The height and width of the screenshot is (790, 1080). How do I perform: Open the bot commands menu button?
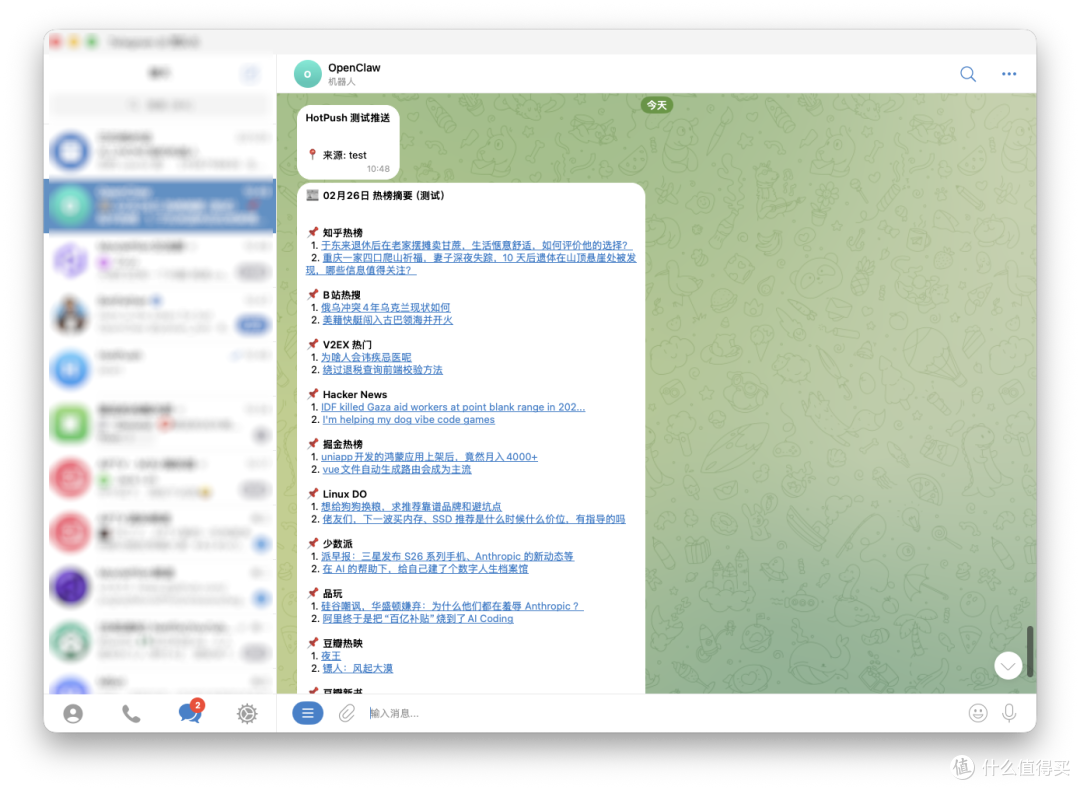coord(308,713)
